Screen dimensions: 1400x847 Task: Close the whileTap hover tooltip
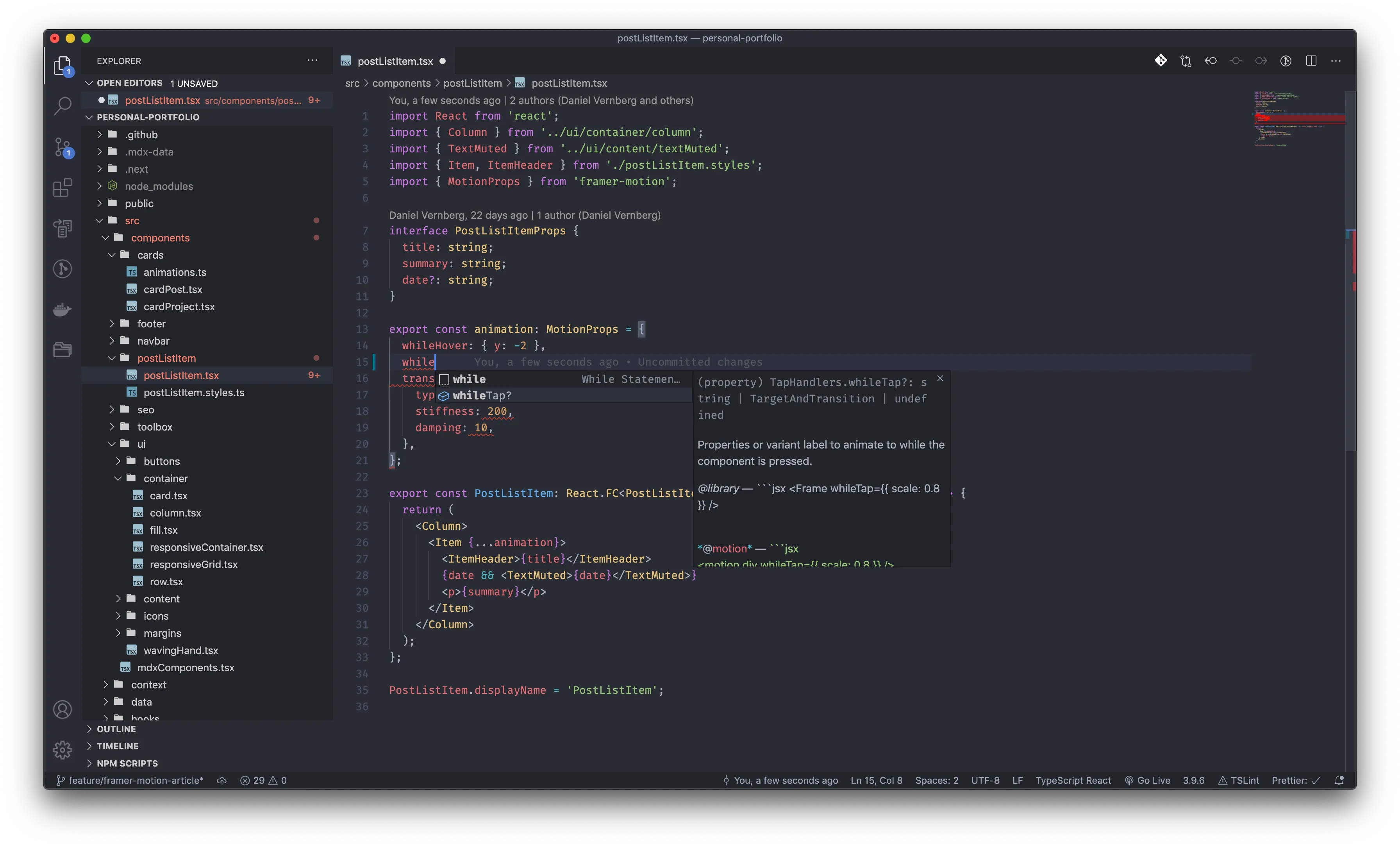coord(940,378)
